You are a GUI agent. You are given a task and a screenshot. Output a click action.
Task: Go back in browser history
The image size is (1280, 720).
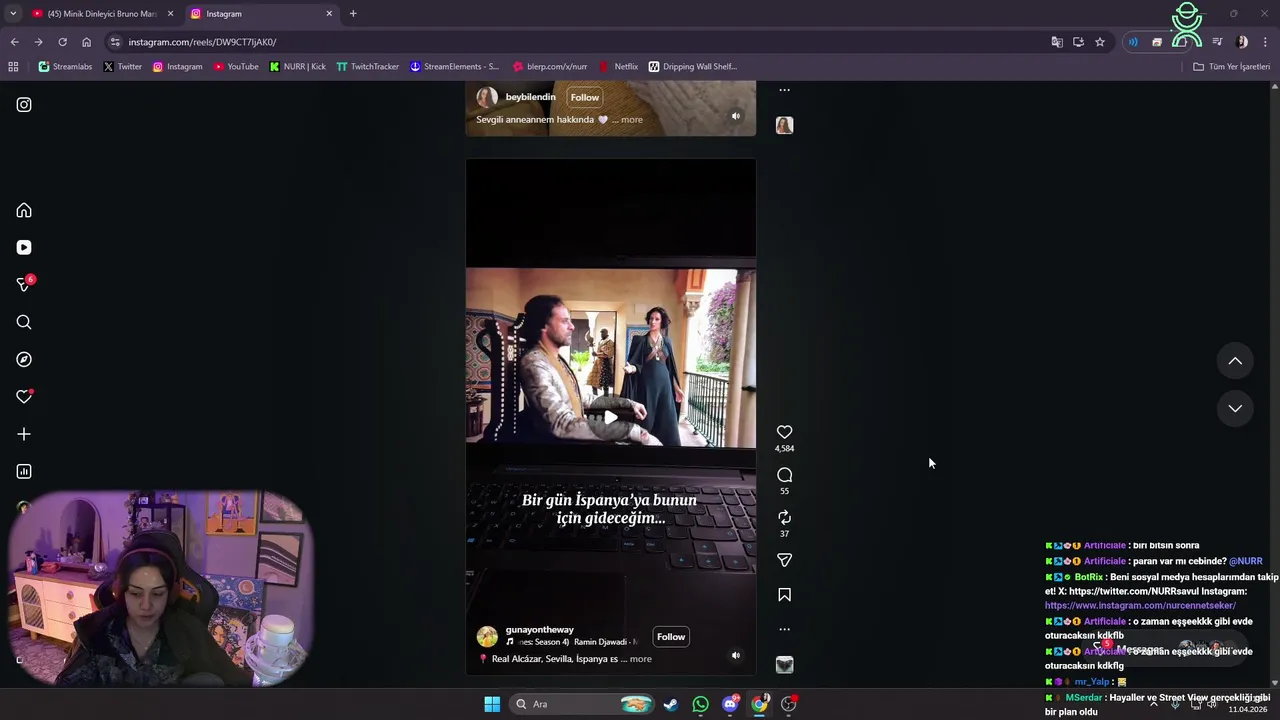tap(14, 42)
